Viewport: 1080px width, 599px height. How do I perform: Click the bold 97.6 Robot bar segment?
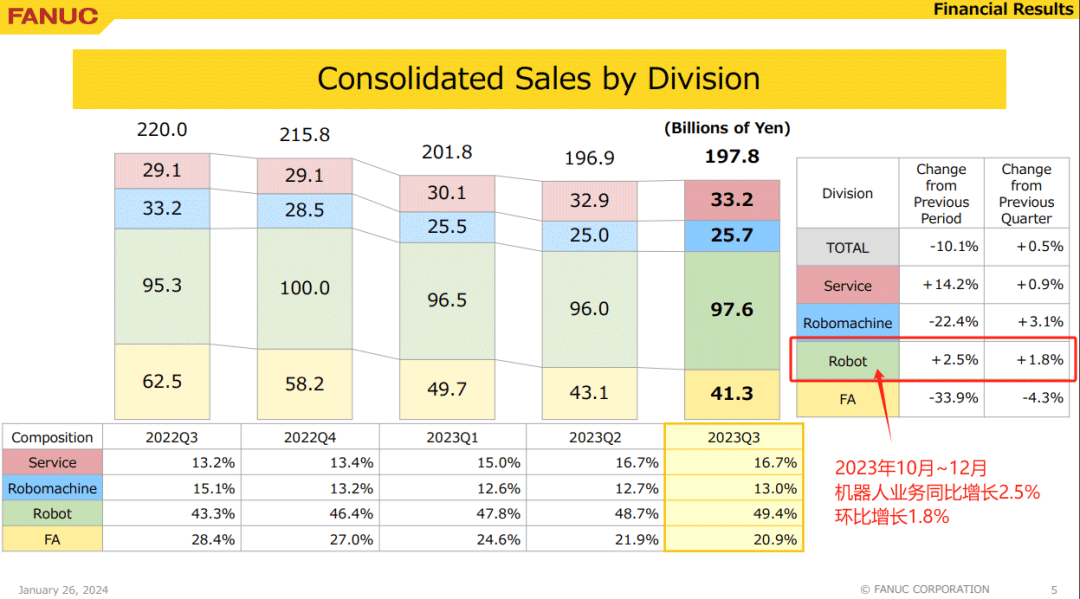pyautogui.click(x=732, y=311)
